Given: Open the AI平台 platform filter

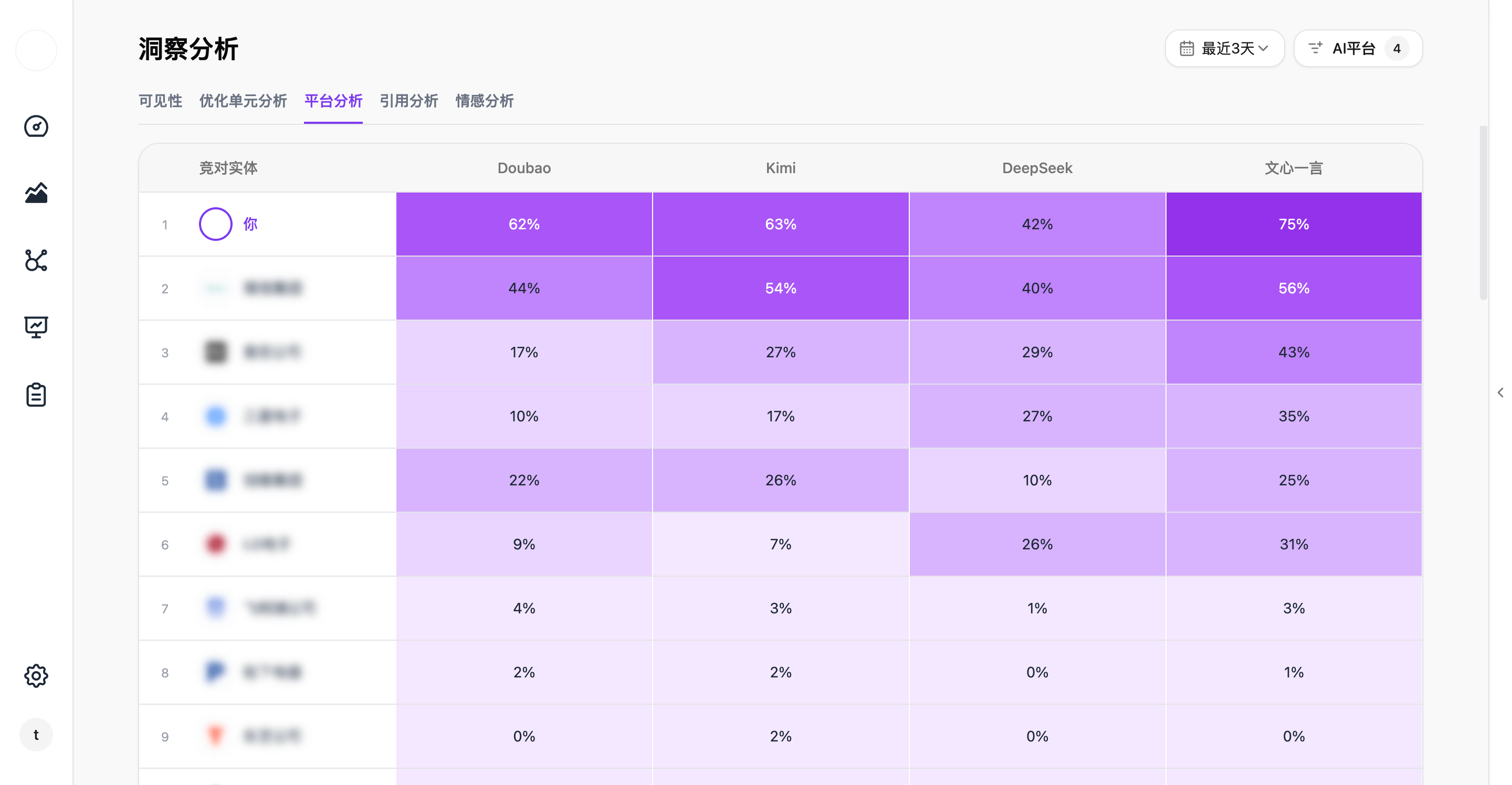Looking at the screenshot, I should point(1357,48).
